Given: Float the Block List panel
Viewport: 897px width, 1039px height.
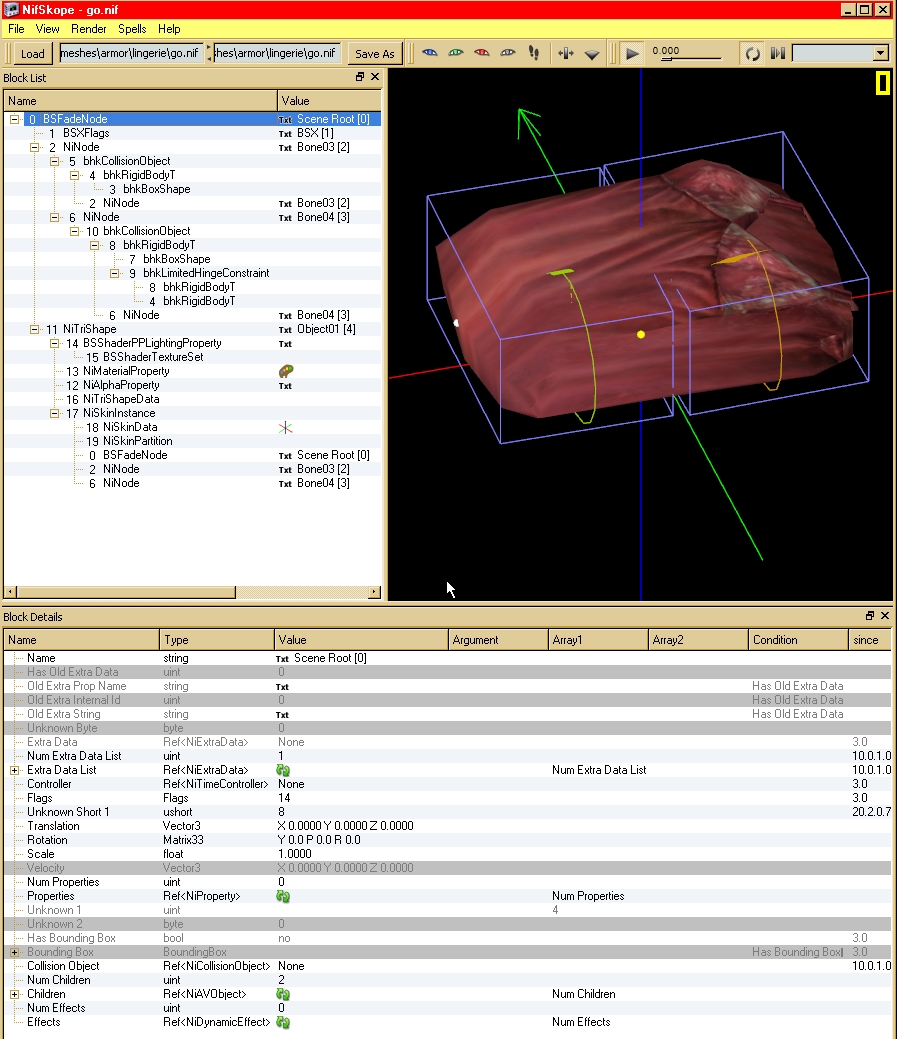Looking at the screenshot, I should (x=360, y=77).
